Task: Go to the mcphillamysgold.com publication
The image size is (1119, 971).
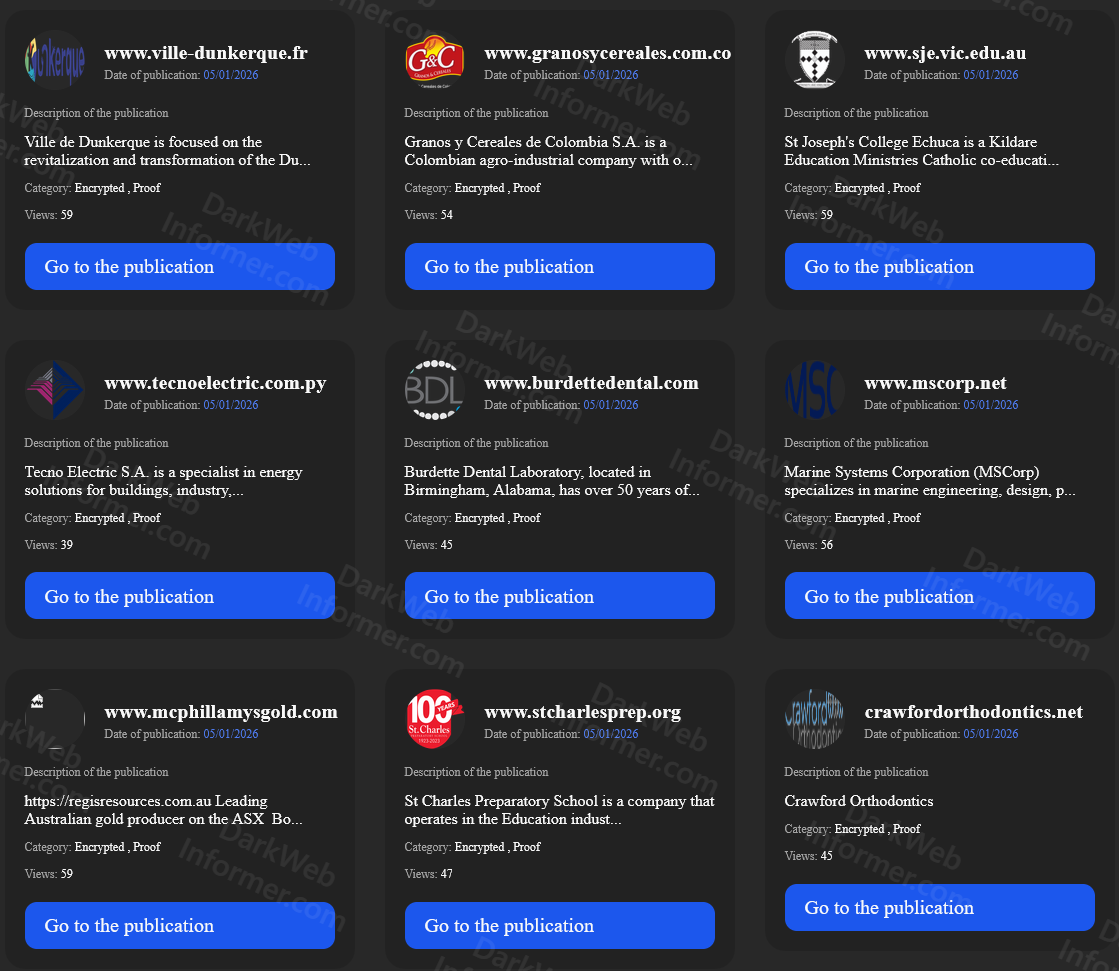Action: click(180, 926)
